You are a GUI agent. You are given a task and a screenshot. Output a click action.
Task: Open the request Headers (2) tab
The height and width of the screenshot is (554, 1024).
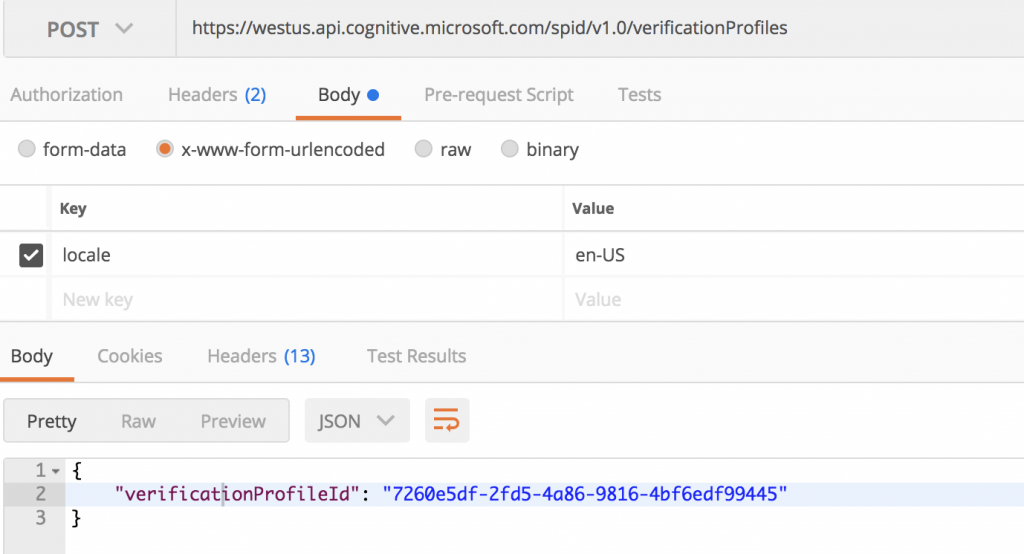click(x=217, y=95)
